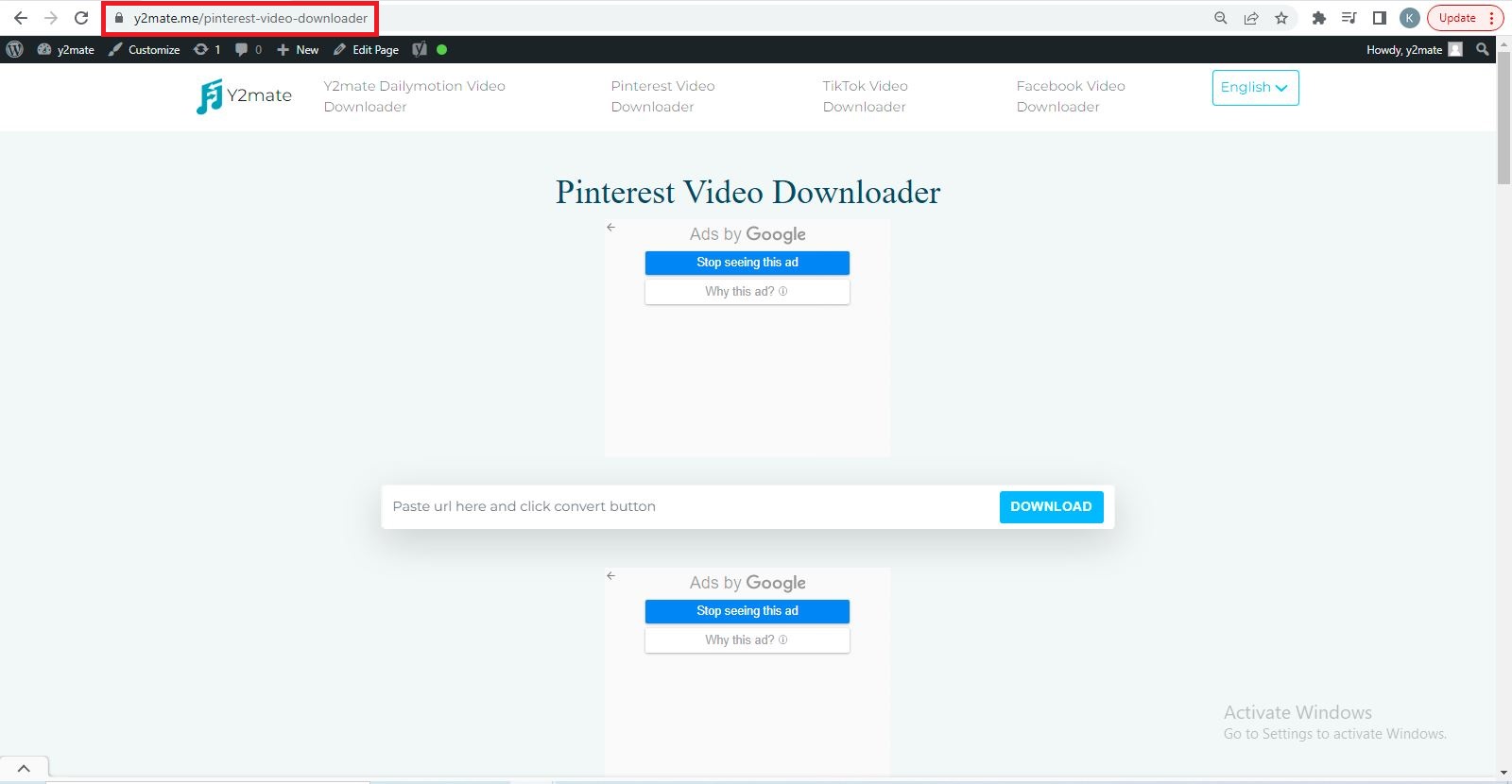Image resolution: width=1512 pixels, height=784 pixels.
Task: Click Stop seeing this ad in bottom ad
Action: pos(747,611)
